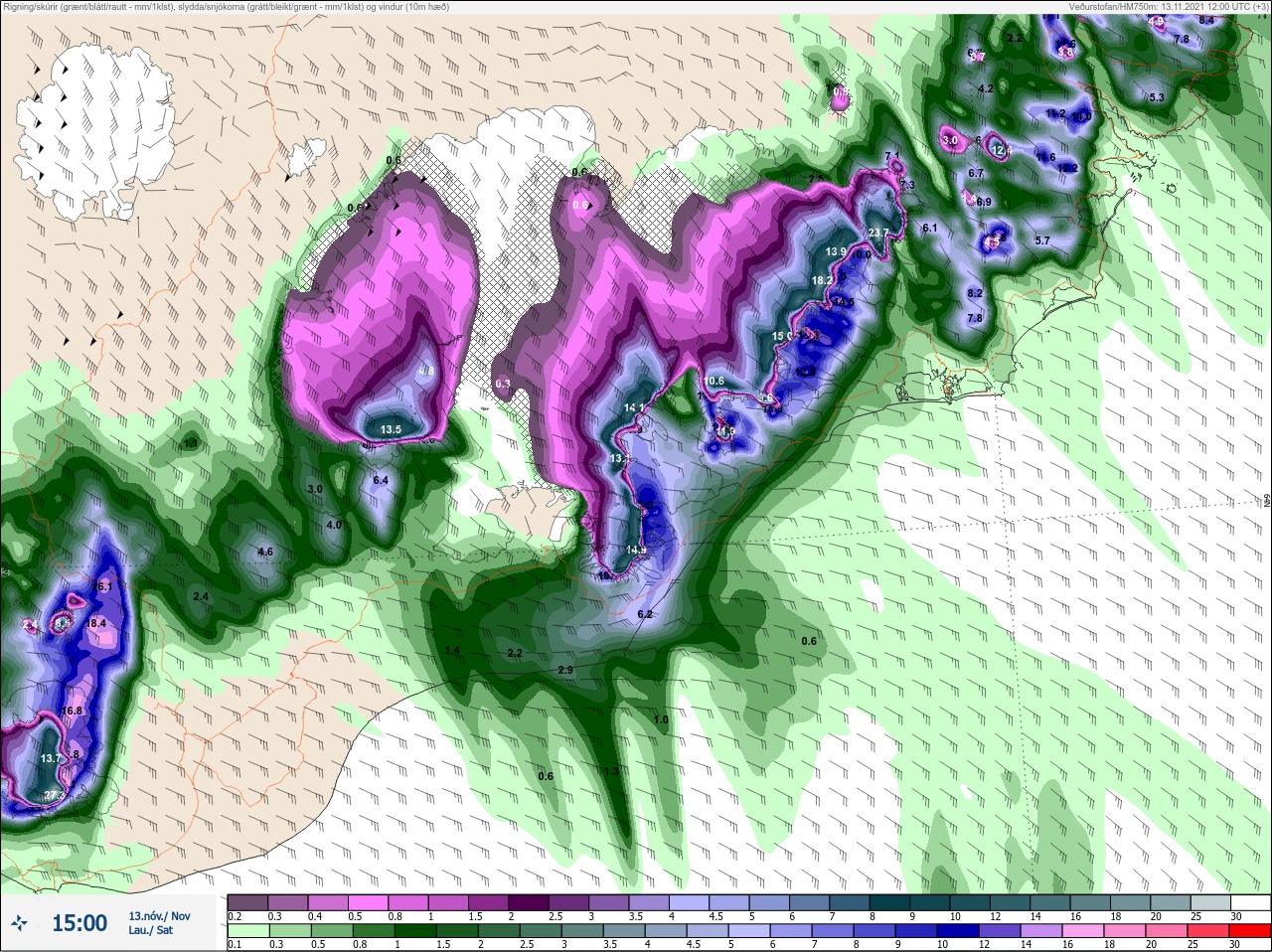1272x952 pixels.
Task: Click the 2.9 precipitation value on map
Action: [x=565, y=670]
